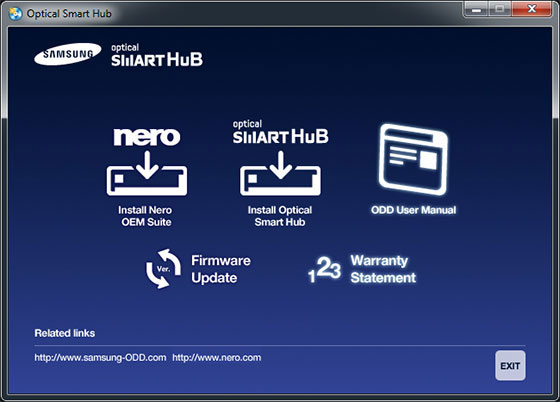Click the Firmware Update circular arrows icon
The width and height of the screenshot is (560, 402).
163,269
